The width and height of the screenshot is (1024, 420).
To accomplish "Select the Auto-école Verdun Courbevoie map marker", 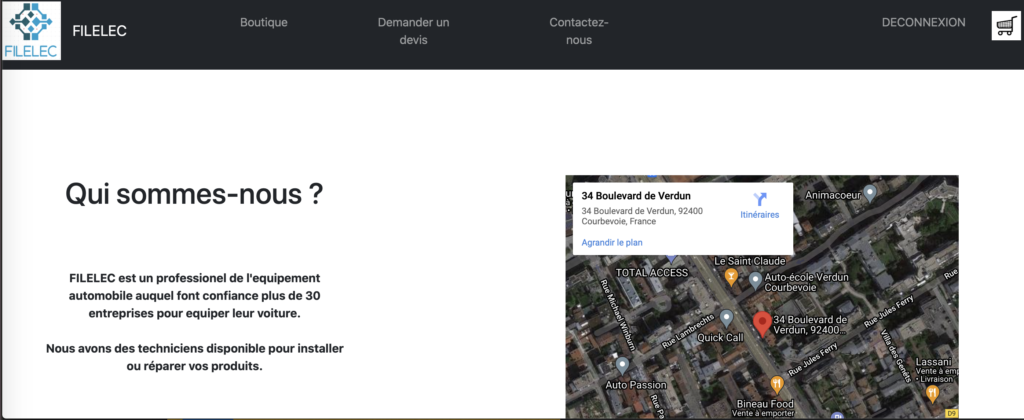I will click(x=755, y=277).
